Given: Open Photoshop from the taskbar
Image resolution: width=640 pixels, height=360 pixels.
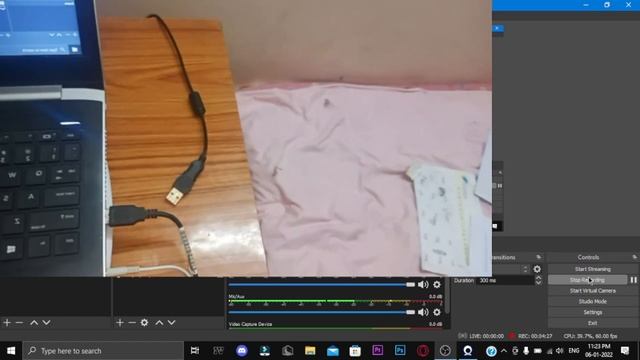Looking at the screenshot, I should point(400,351).
